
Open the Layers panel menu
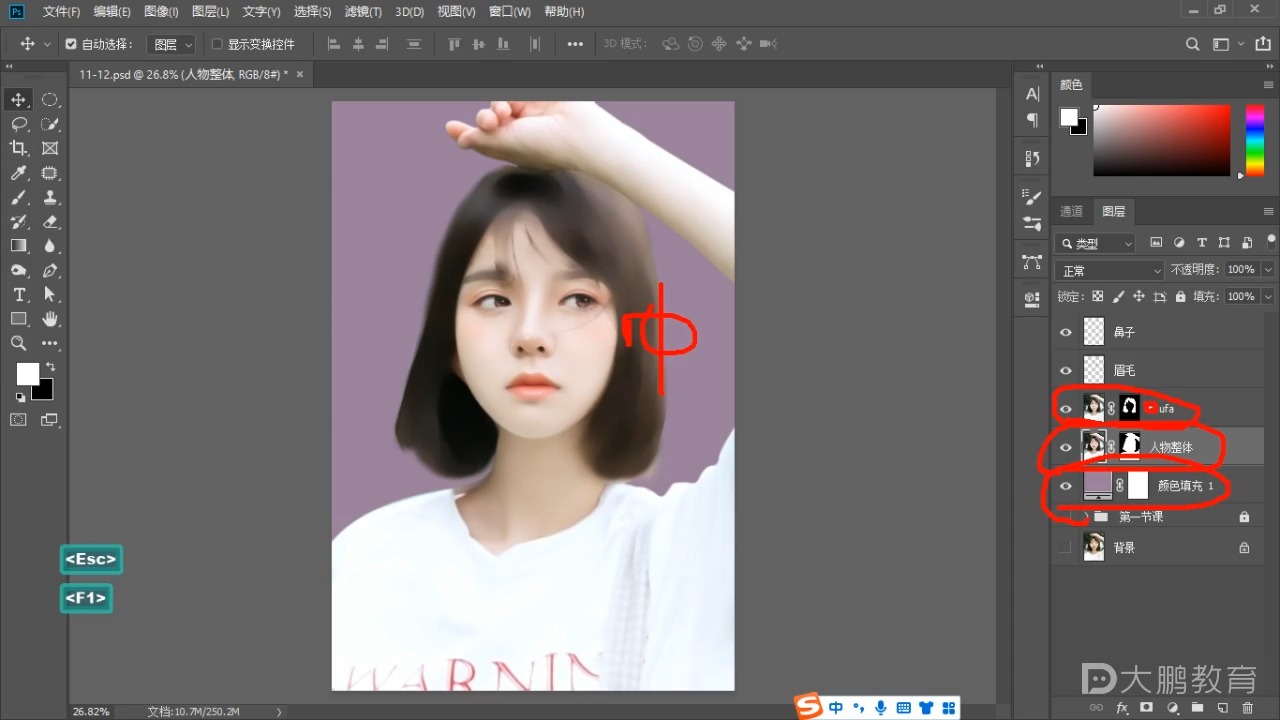pyautogui.click(x=1269, y=211)
